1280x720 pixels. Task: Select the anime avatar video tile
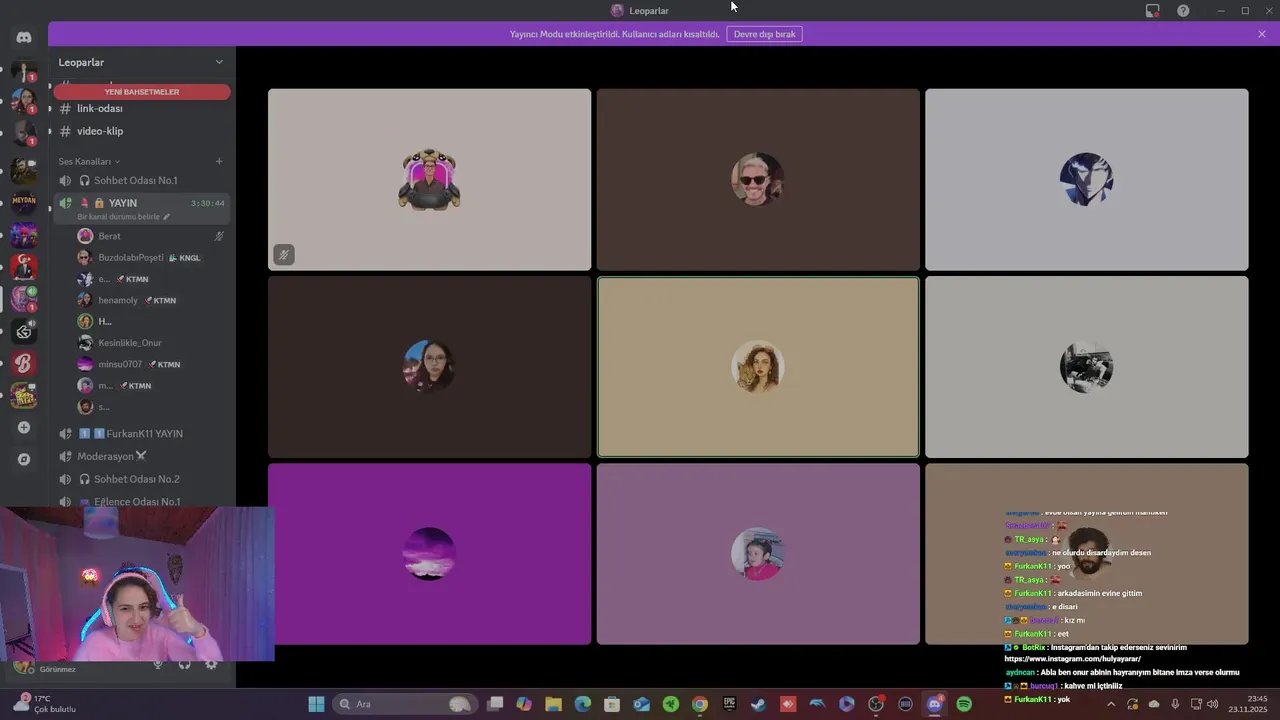tap(1086, 180)
